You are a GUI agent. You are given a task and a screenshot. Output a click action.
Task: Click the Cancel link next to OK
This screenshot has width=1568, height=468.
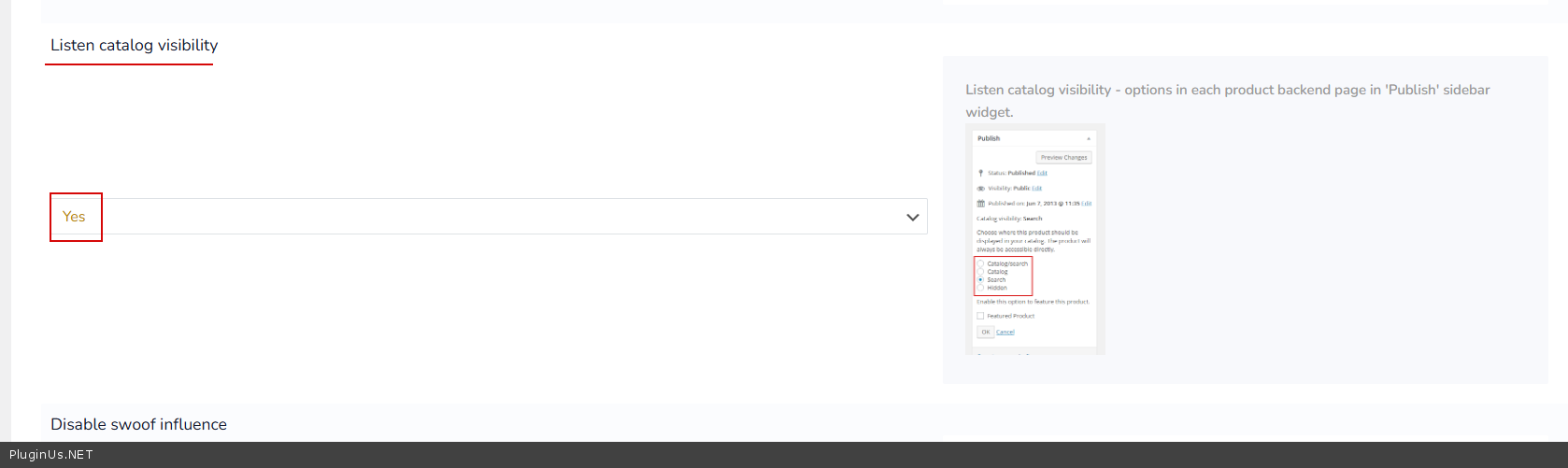coord(1005,332)
